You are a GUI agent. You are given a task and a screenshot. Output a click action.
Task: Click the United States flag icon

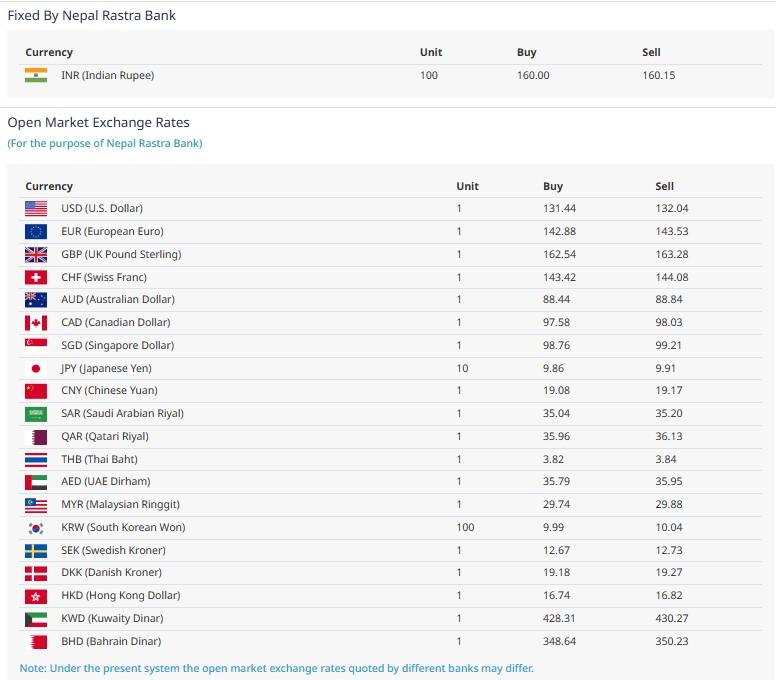(36, 208)
